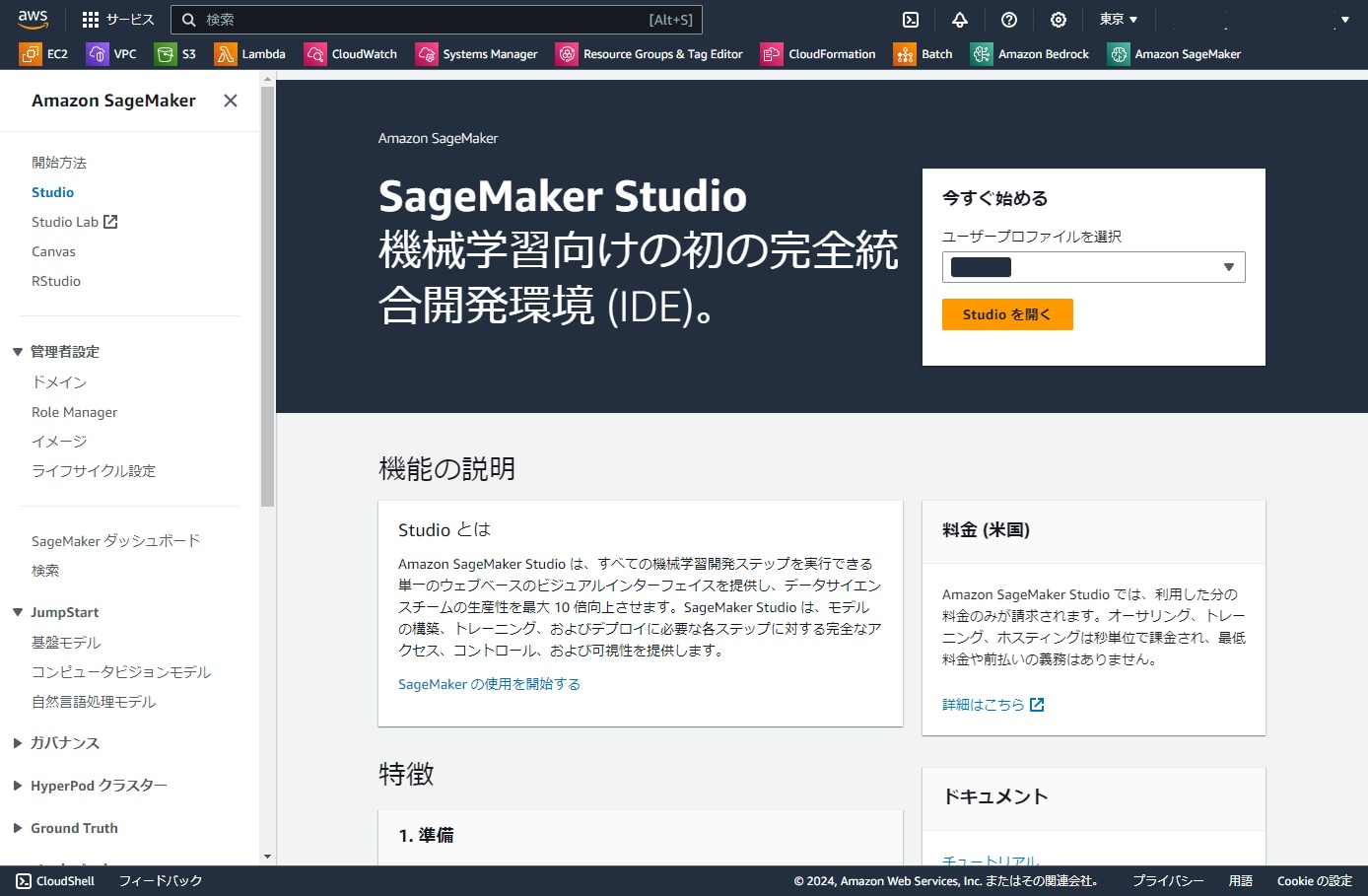Open CloudShell from top bar icon
The image size is (1368, 896).
pyautogui.click(x=911, y=20)
